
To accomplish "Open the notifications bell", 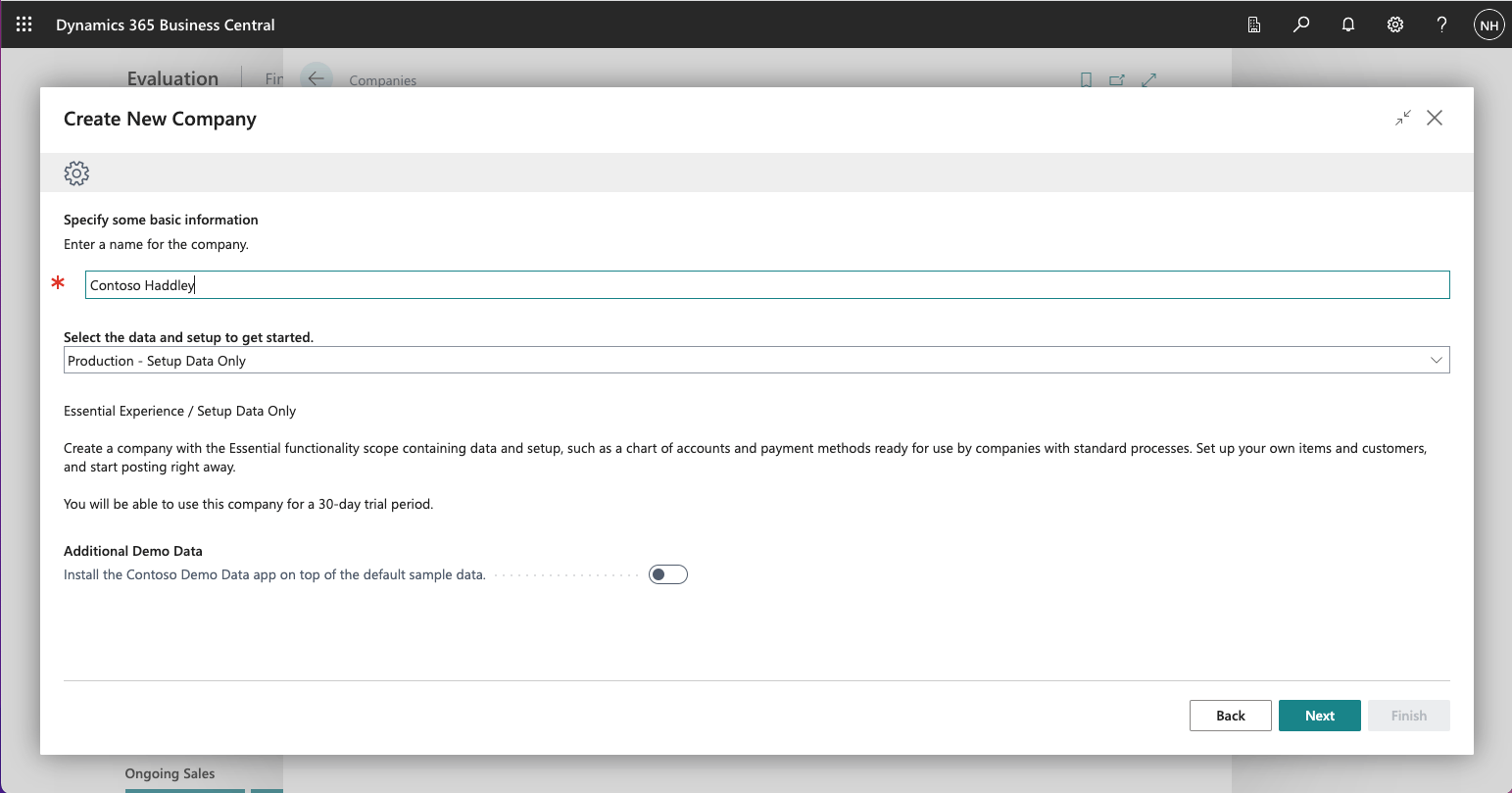I will pyautogui.click(x=1348, y=25).
